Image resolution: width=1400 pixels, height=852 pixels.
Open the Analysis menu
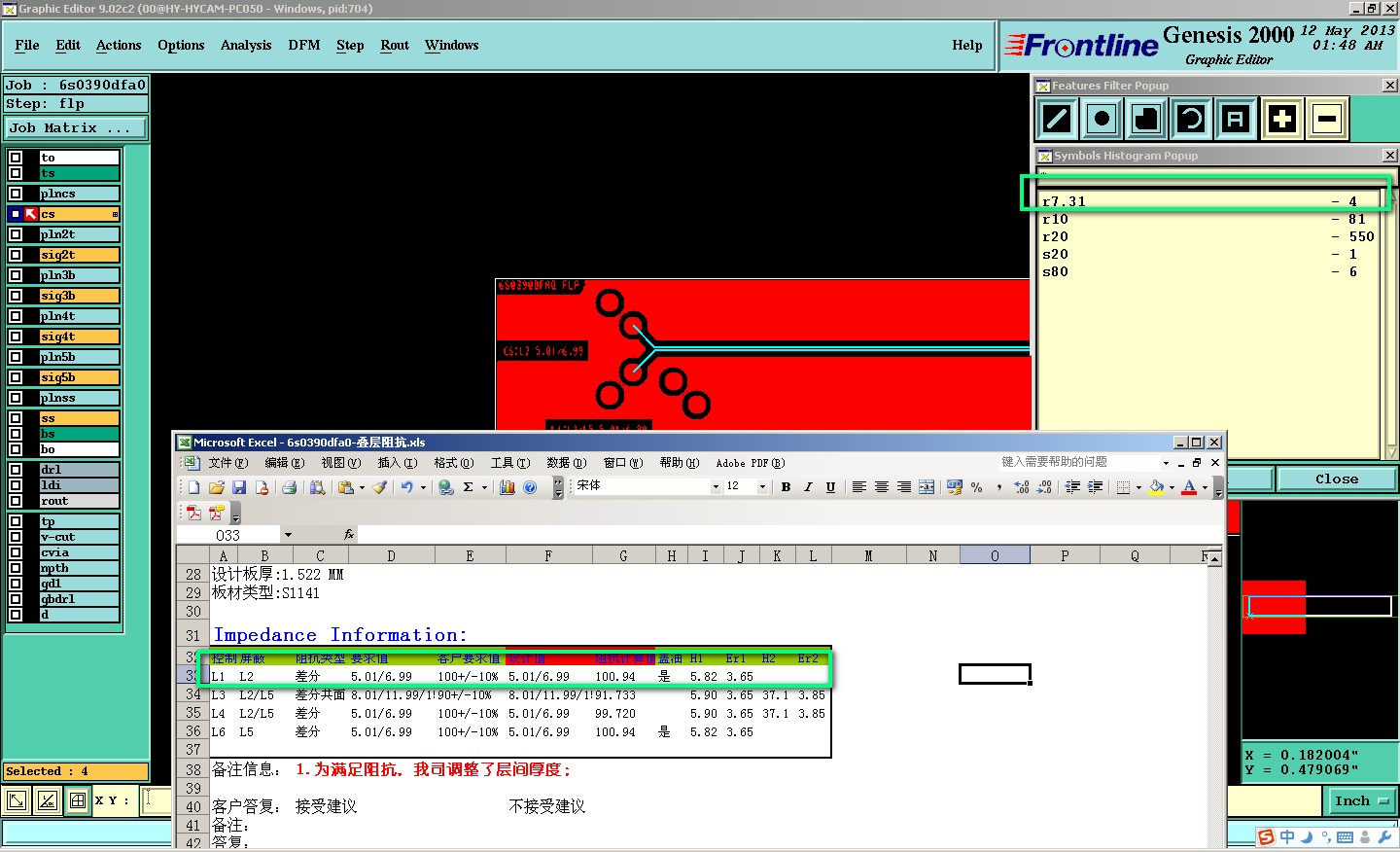[x=246, y=46]
